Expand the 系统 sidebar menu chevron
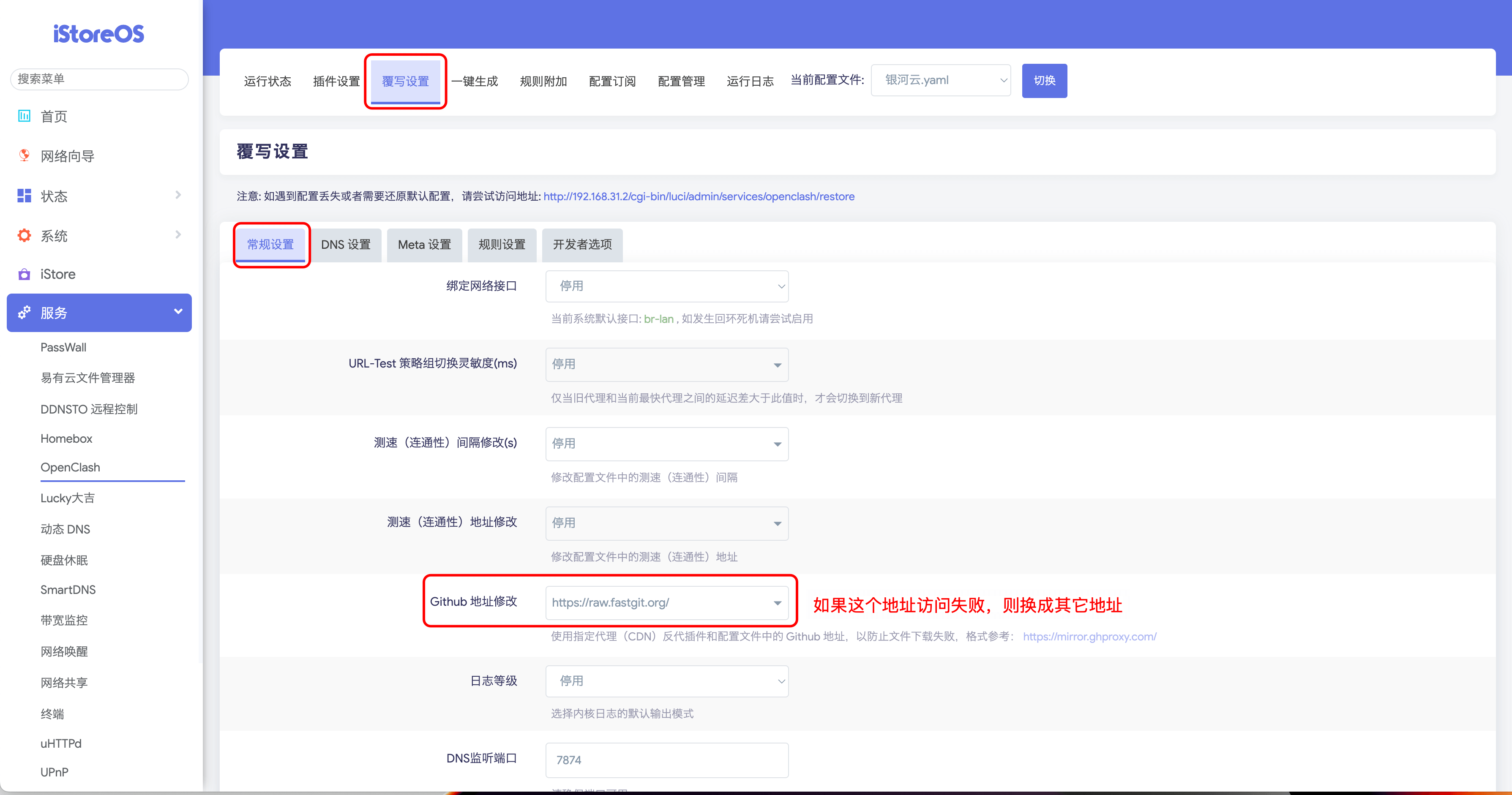Screen dimensions: 1512x795 tap(178, 235)
